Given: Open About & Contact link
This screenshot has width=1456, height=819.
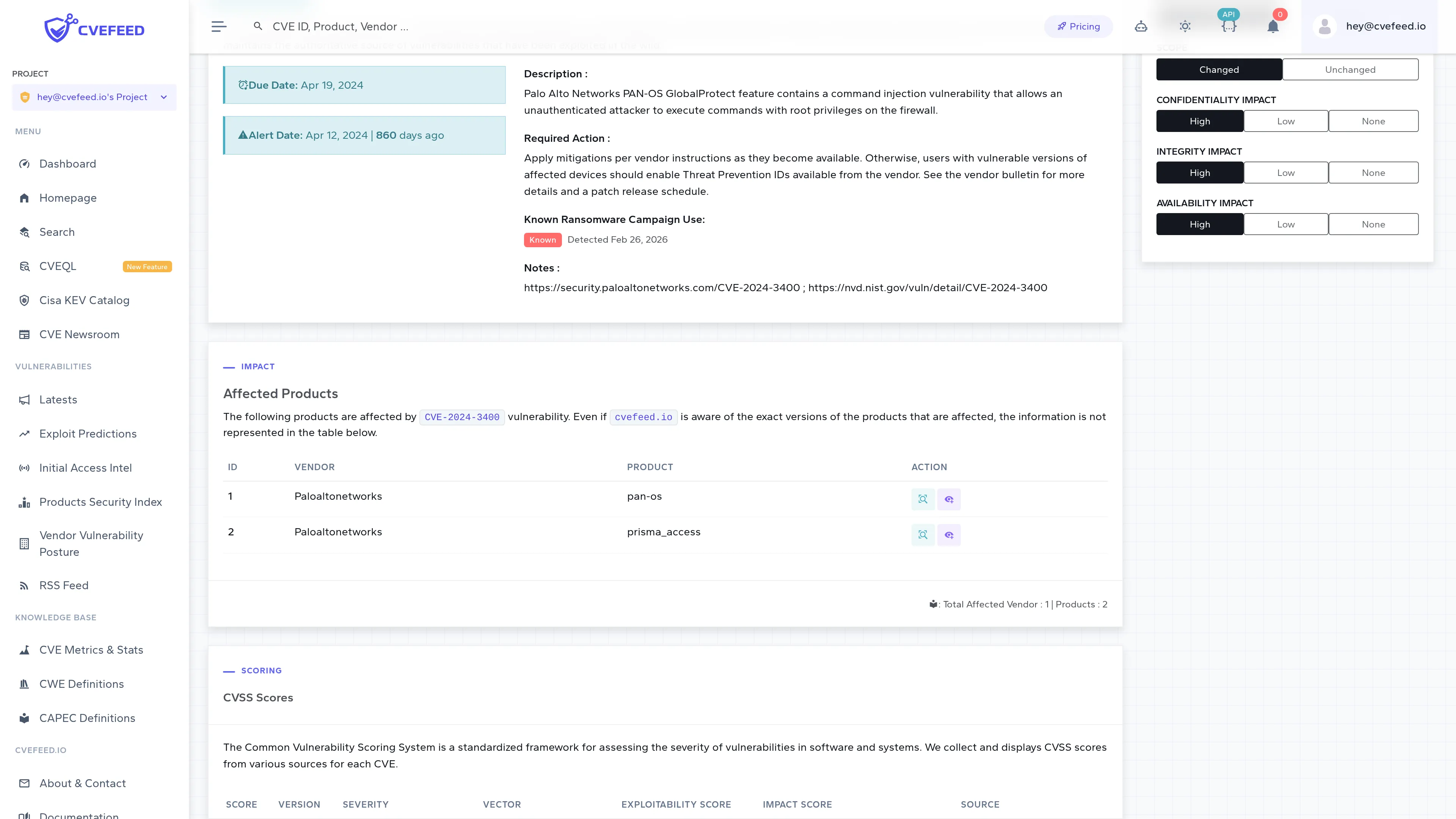Looking at the screenshot, I should point(83,783).
